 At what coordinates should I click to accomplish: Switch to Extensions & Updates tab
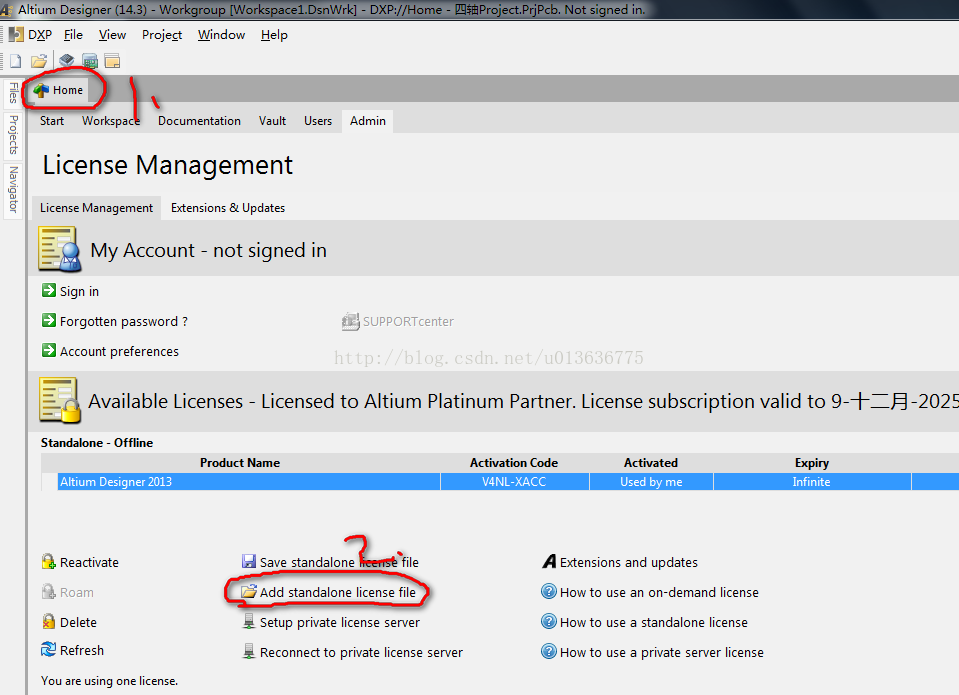228,208
